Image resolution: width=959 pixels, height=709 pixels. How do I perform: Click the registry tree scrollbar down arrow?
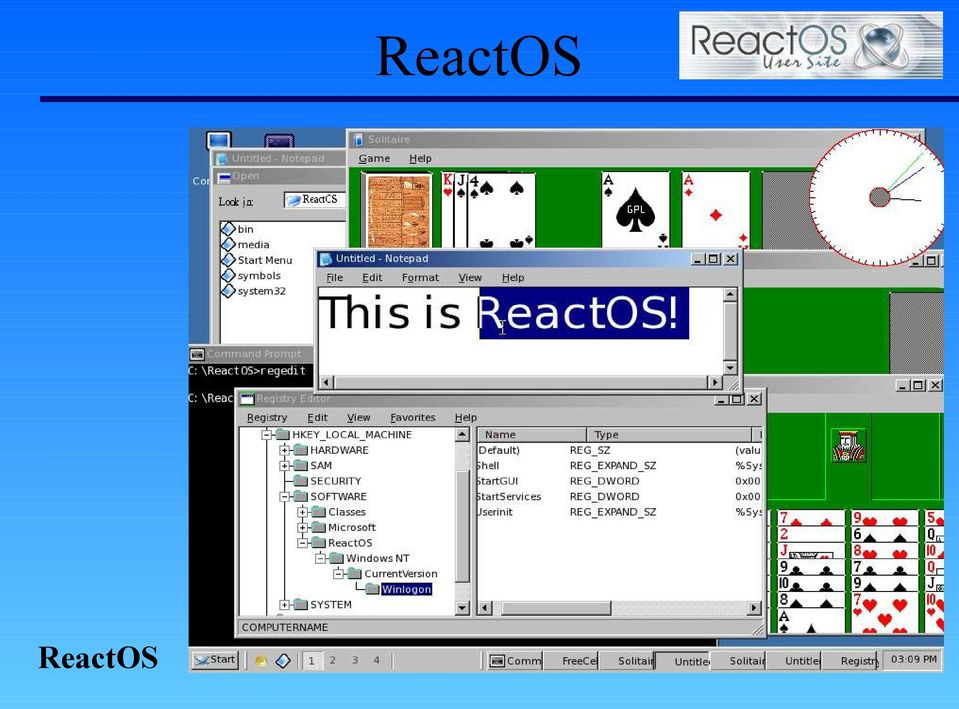point(462,608)
